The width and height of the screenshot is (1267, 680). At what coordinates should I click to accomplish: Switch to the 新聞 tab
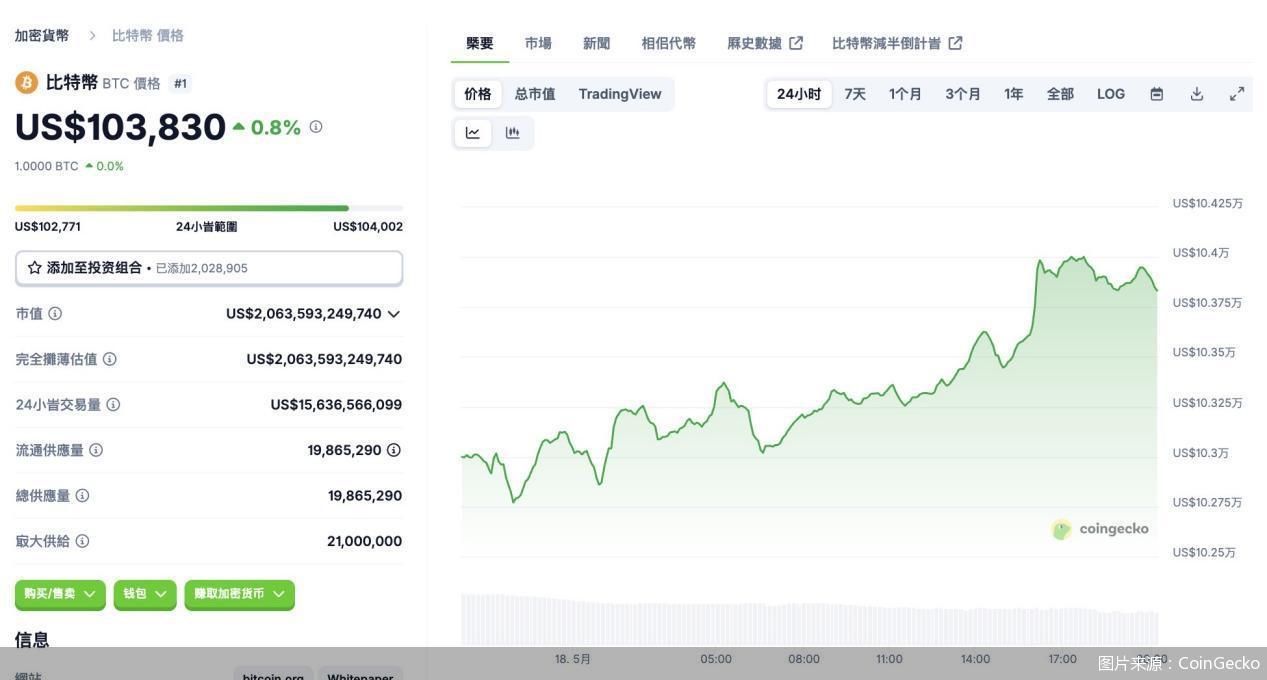pyautogui.click(x=596, y=43)
